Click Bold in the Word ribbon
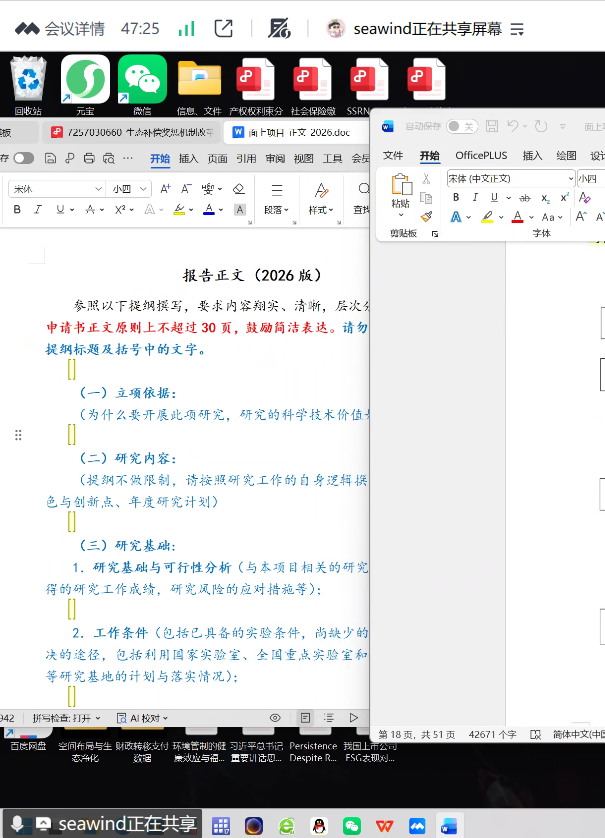Screen dimensions: 605x838 pyautogui.click(x=456, y=198)
